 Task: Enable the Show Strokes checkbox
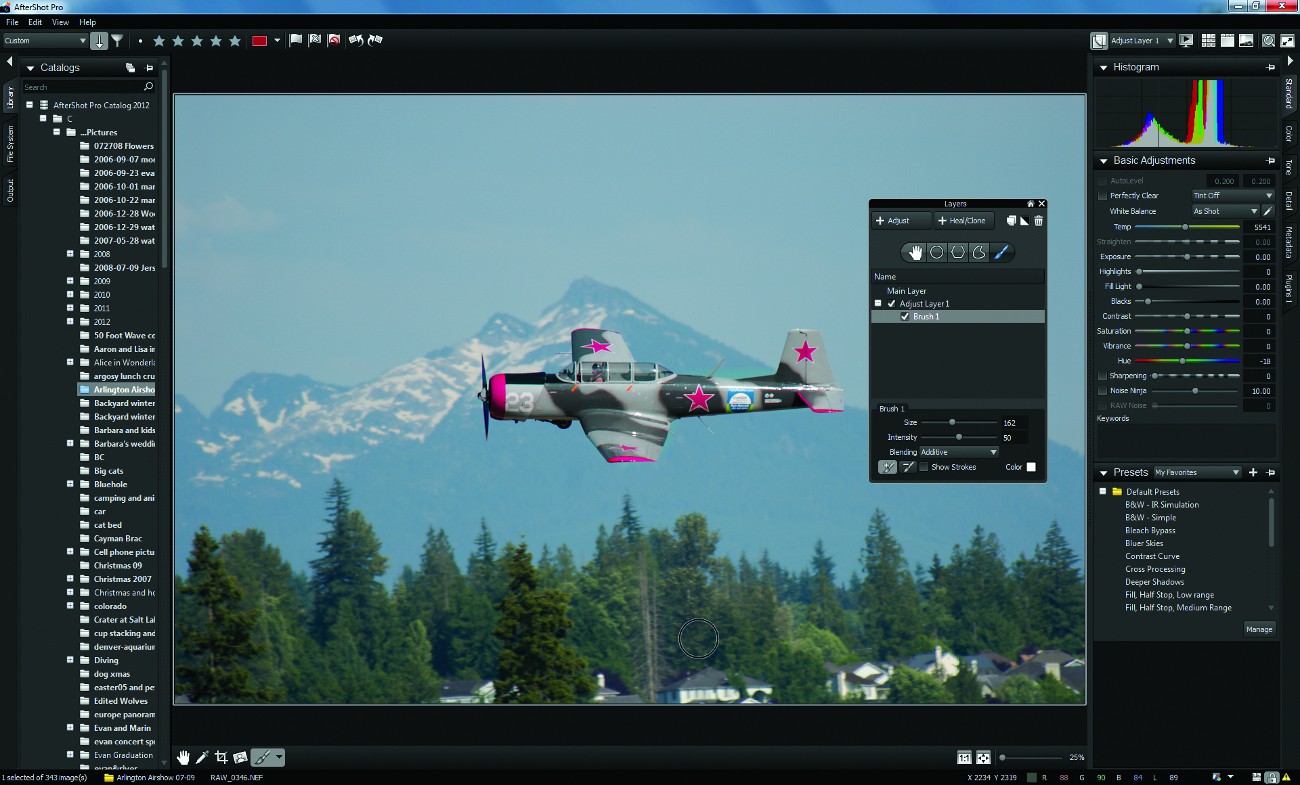(923, 467)
